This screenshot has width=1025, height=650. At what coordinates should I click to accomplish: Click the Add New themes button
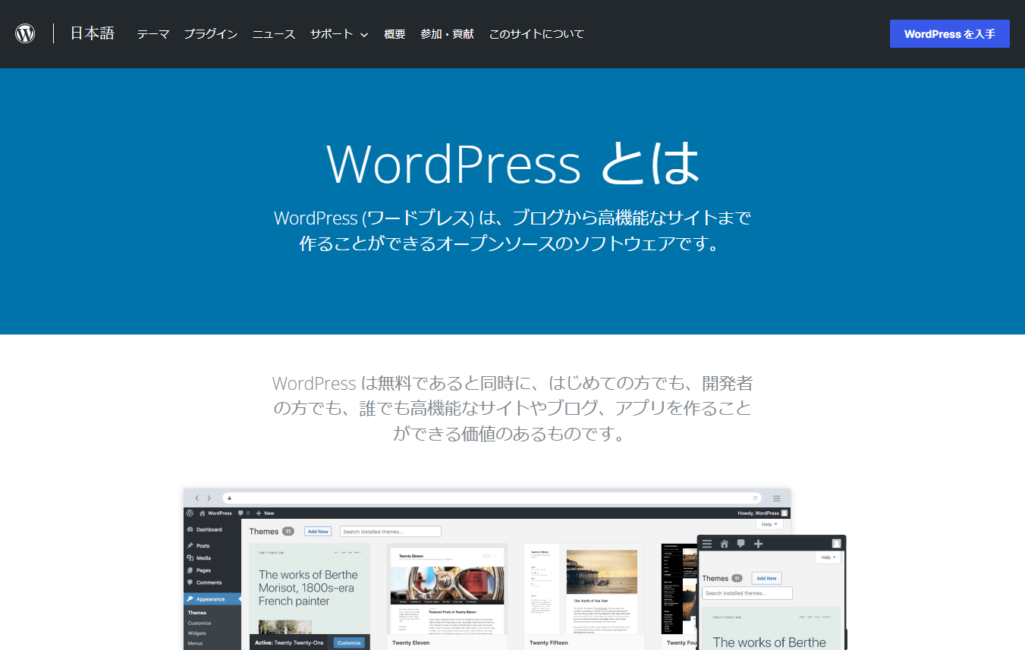318,531
